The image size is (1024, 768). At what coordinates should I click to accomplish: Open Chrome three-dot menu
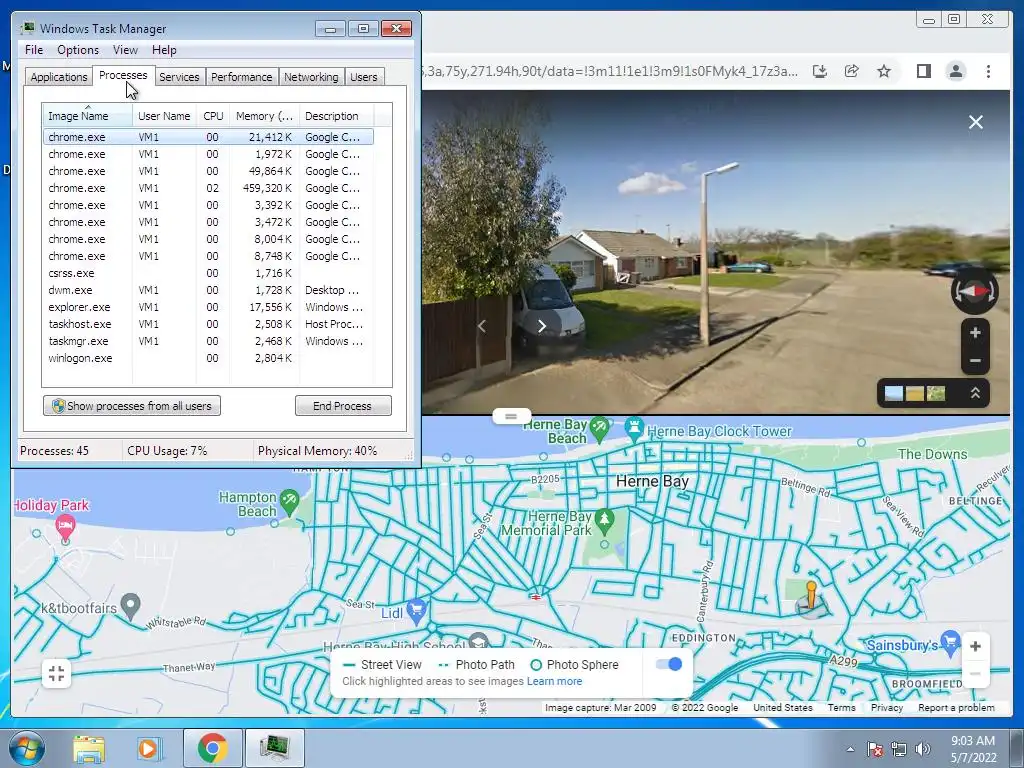pyautogui.click(x=988, y=71)
